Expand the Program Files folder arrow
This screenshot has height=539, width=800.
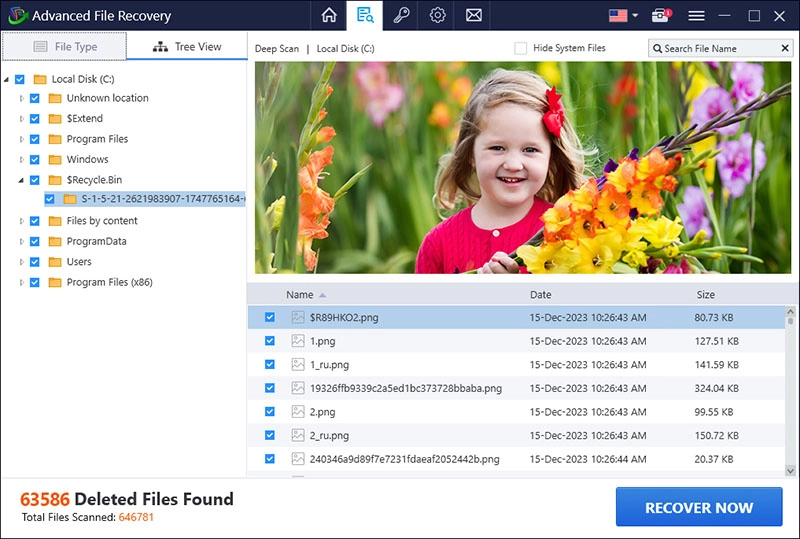[21, 139]
